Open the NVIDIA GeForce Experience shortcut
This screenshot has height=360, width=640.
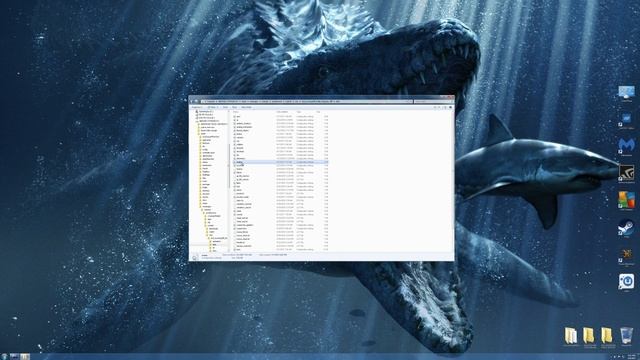626,173
